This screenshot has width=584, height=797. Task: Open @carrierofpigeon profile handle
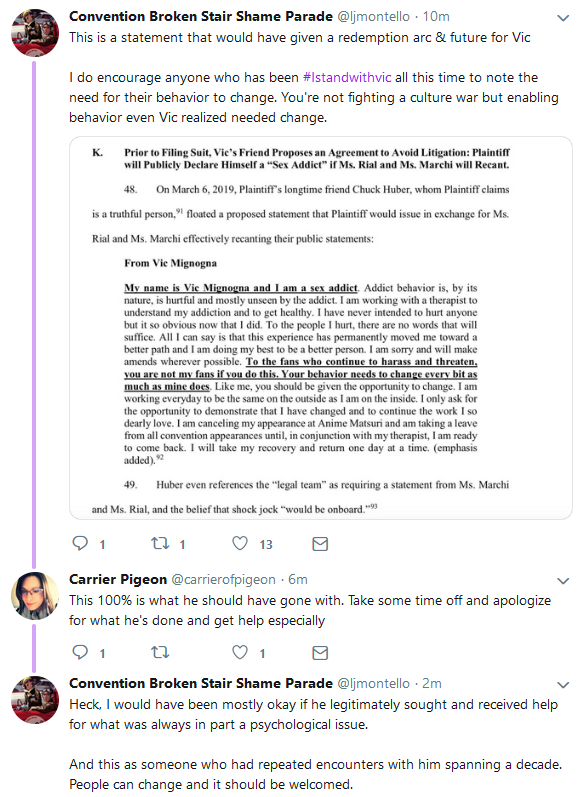223,579
